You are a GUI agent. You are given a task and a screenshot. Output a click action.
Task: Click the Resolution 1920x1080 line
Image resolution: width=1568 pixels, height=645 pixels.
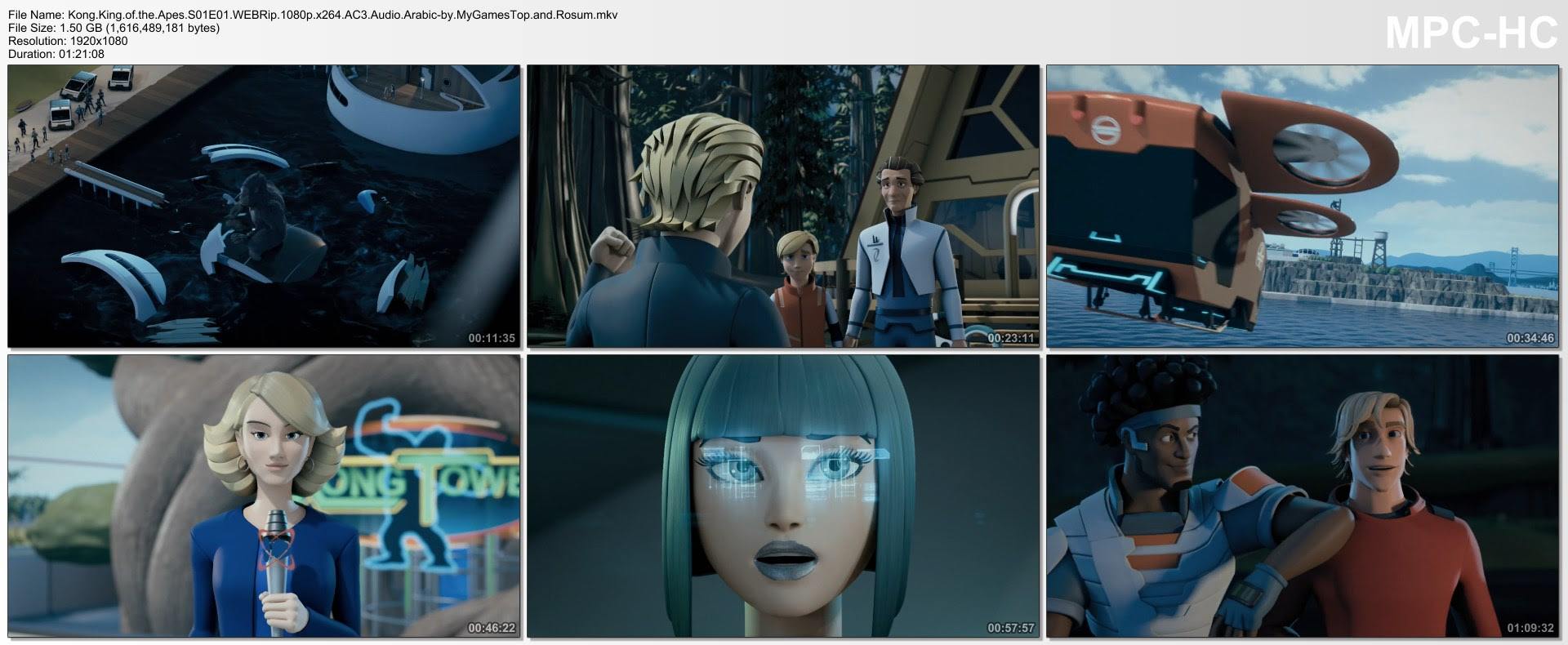click(x=68, y=41)
